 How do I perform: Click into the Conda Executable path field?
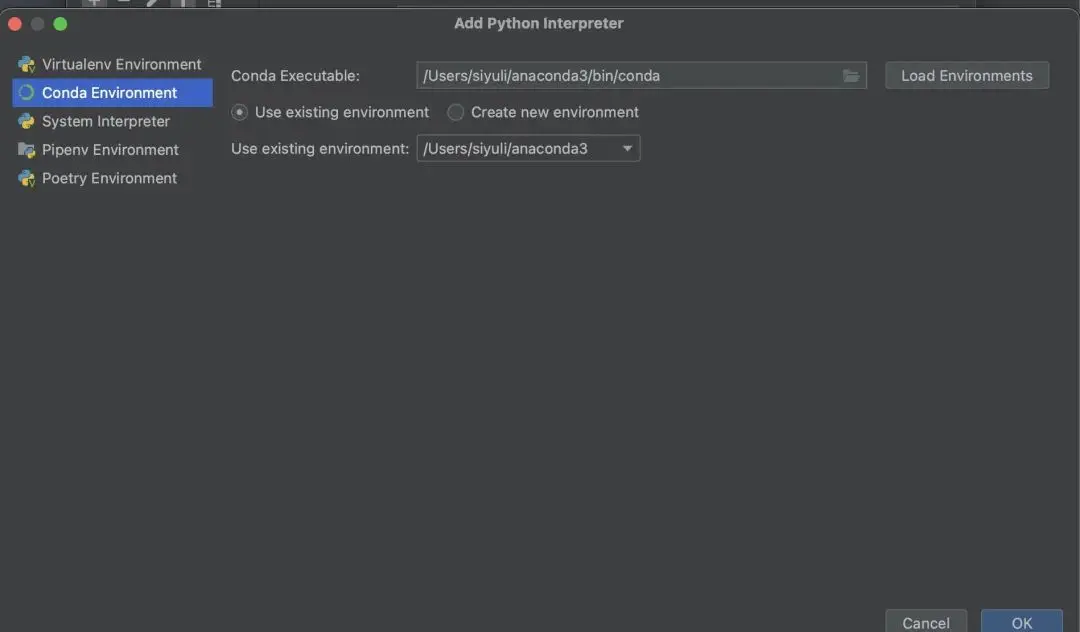pyautogui.click(x=628, y=76)
